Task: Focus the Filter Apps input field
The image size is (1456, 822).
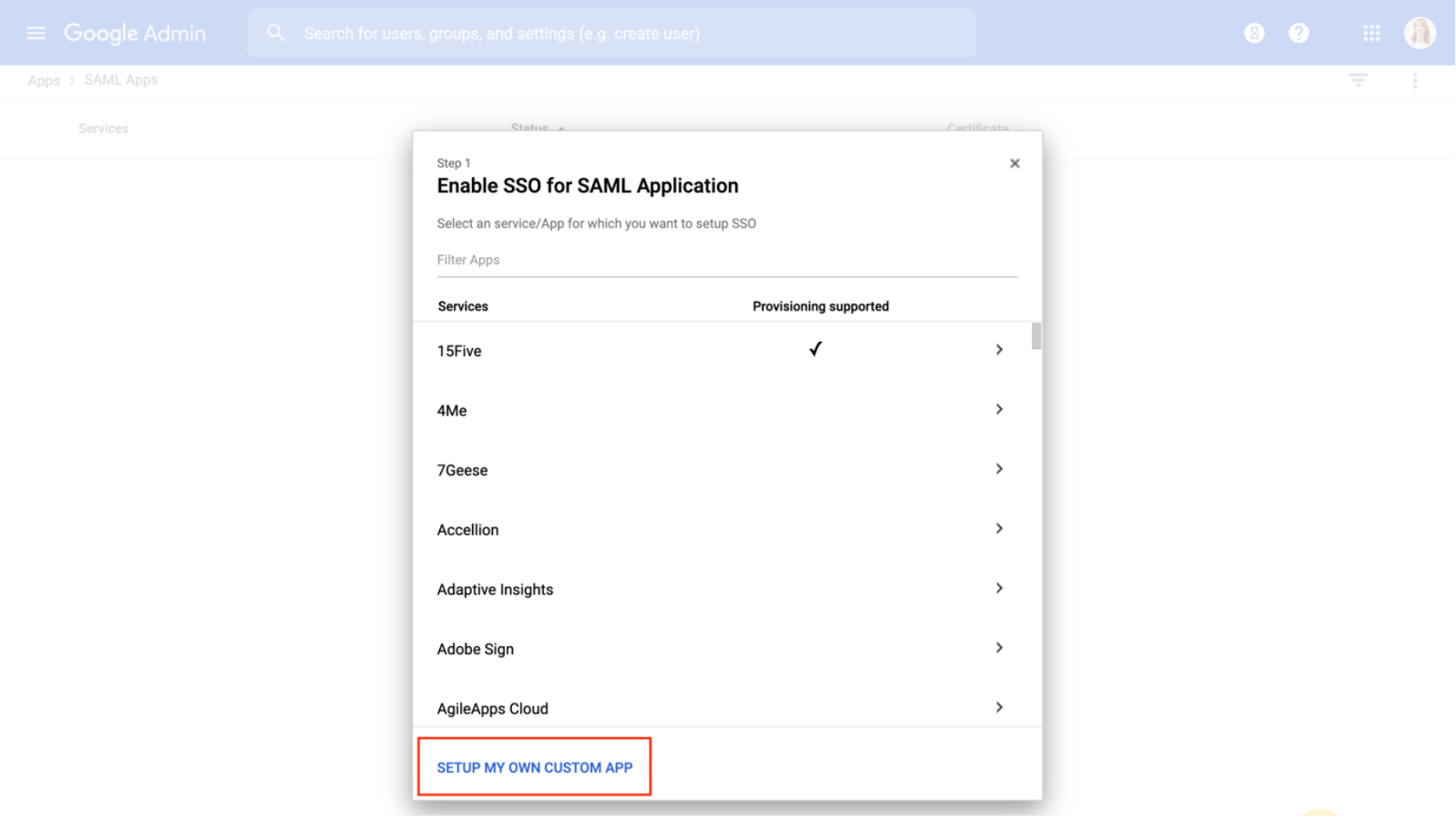Action: 727,261
